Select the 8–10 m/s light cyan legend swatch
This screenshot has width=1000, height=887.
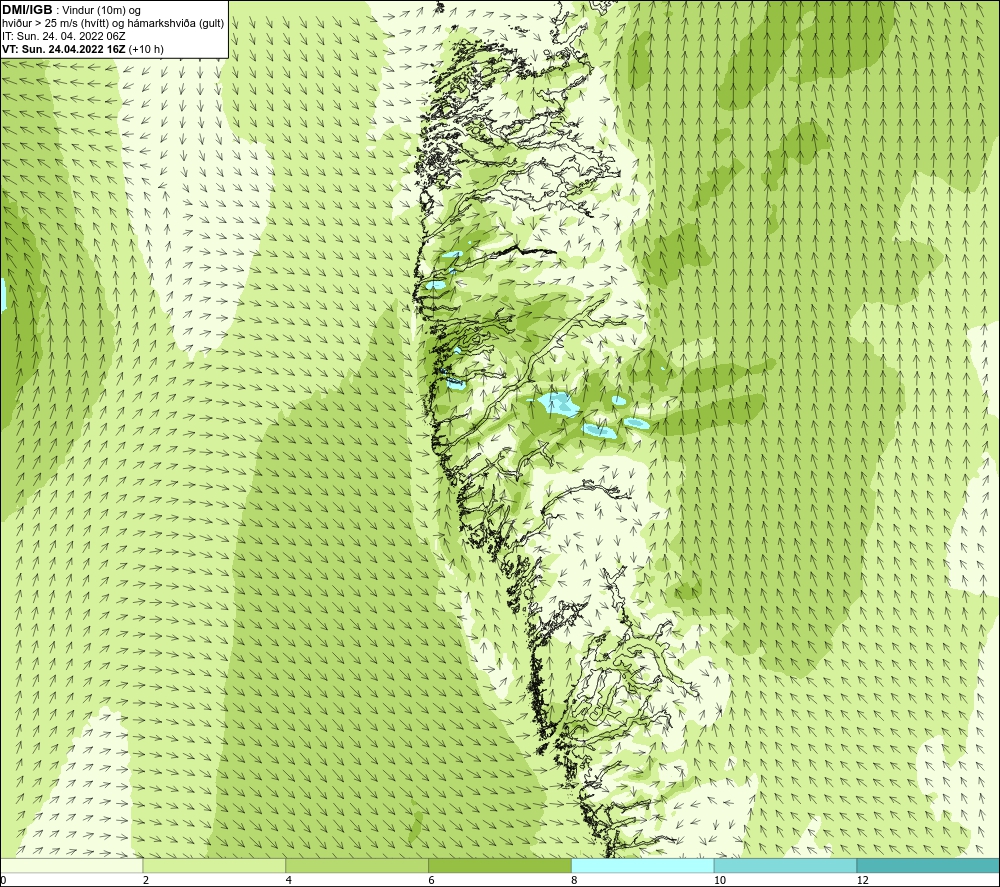[x=643, y=865]
